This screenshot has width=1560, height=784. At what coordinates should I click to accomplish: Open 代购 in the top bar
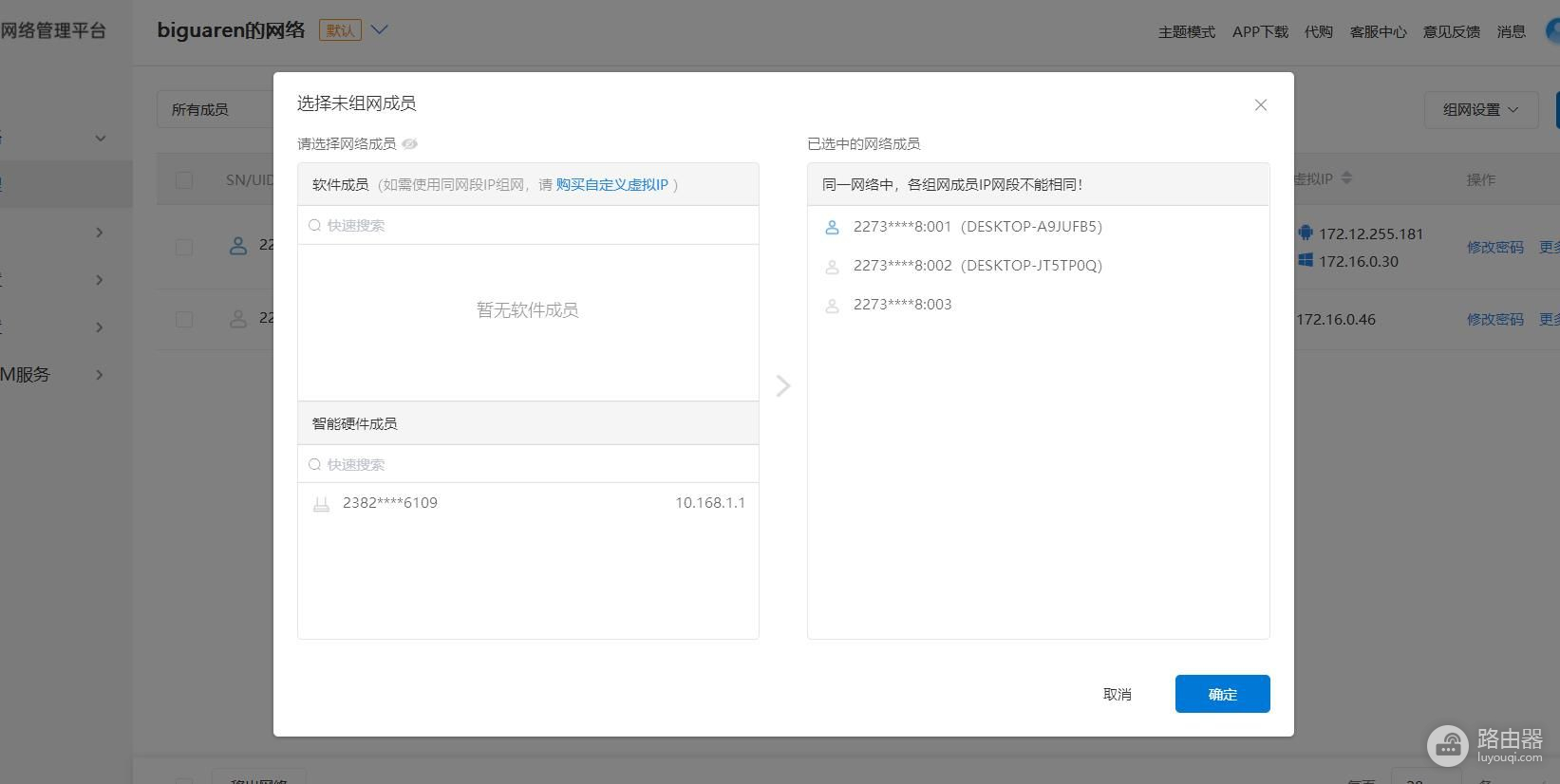tap(1319, 32)
